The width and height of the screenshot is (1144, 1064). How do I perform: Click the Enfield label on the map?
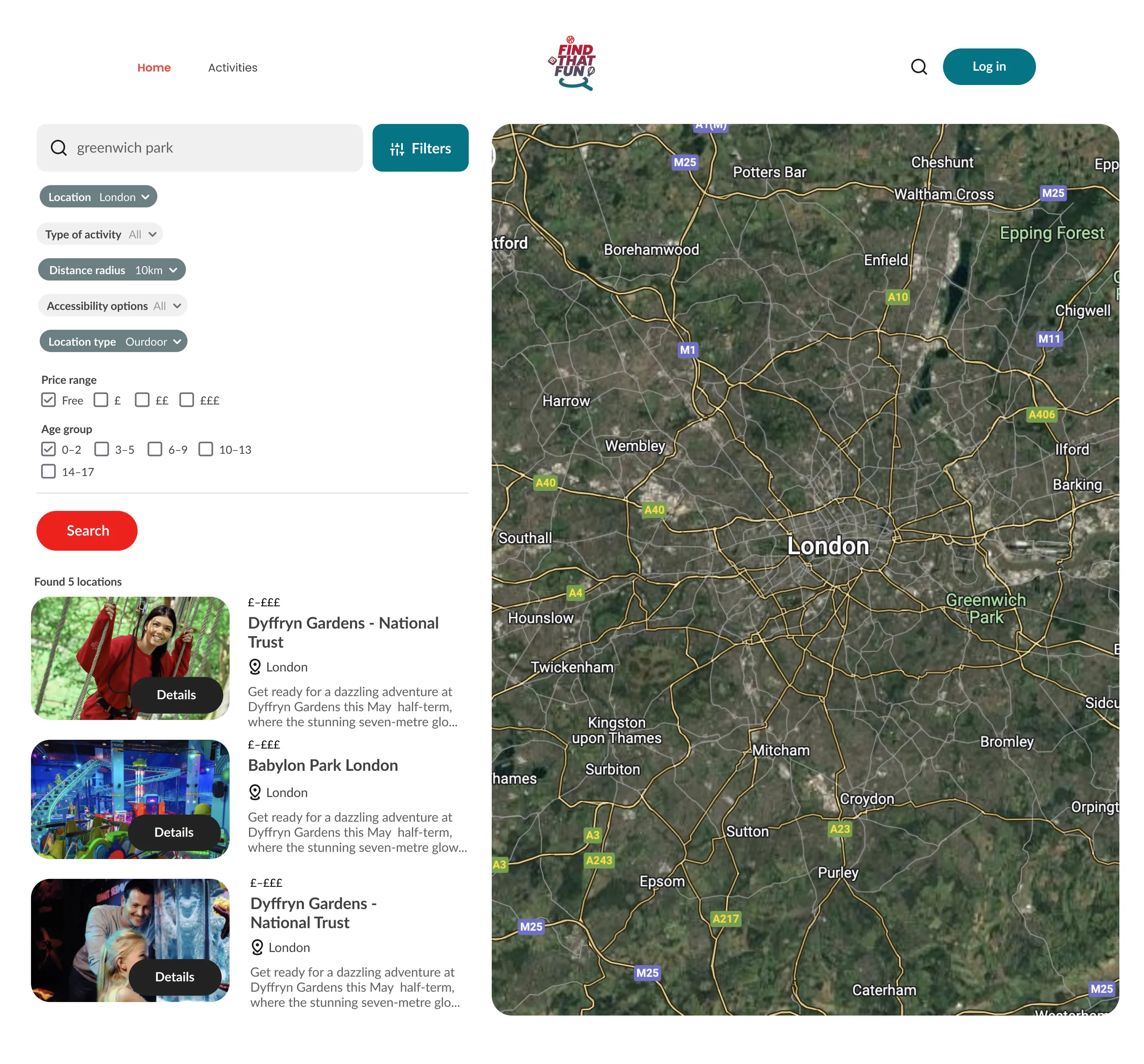tap(886, 260)
